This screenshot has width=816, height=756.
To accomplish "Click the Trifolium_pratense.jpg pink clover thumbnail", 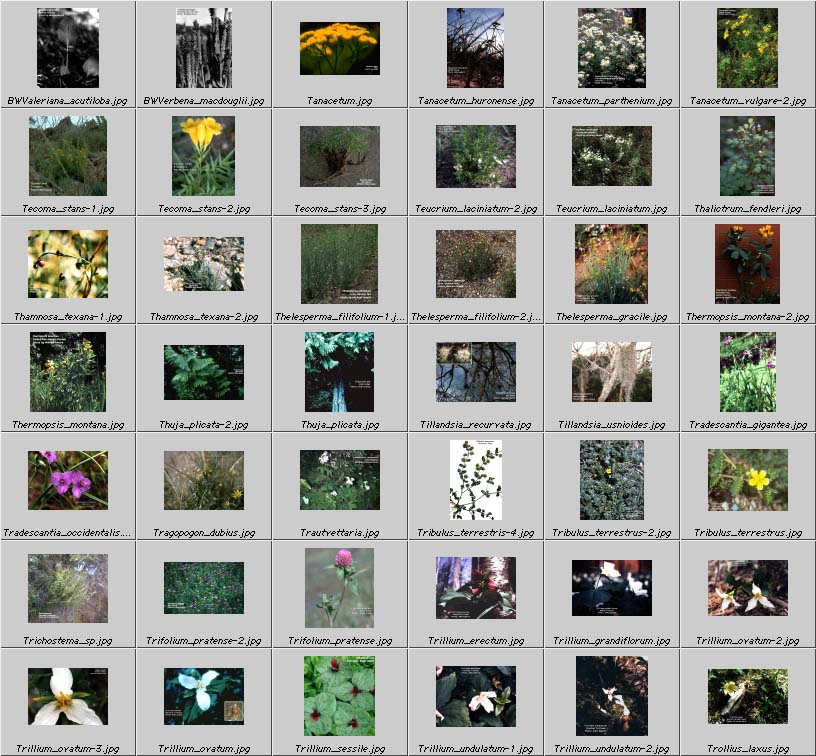I will click(339, 588).
